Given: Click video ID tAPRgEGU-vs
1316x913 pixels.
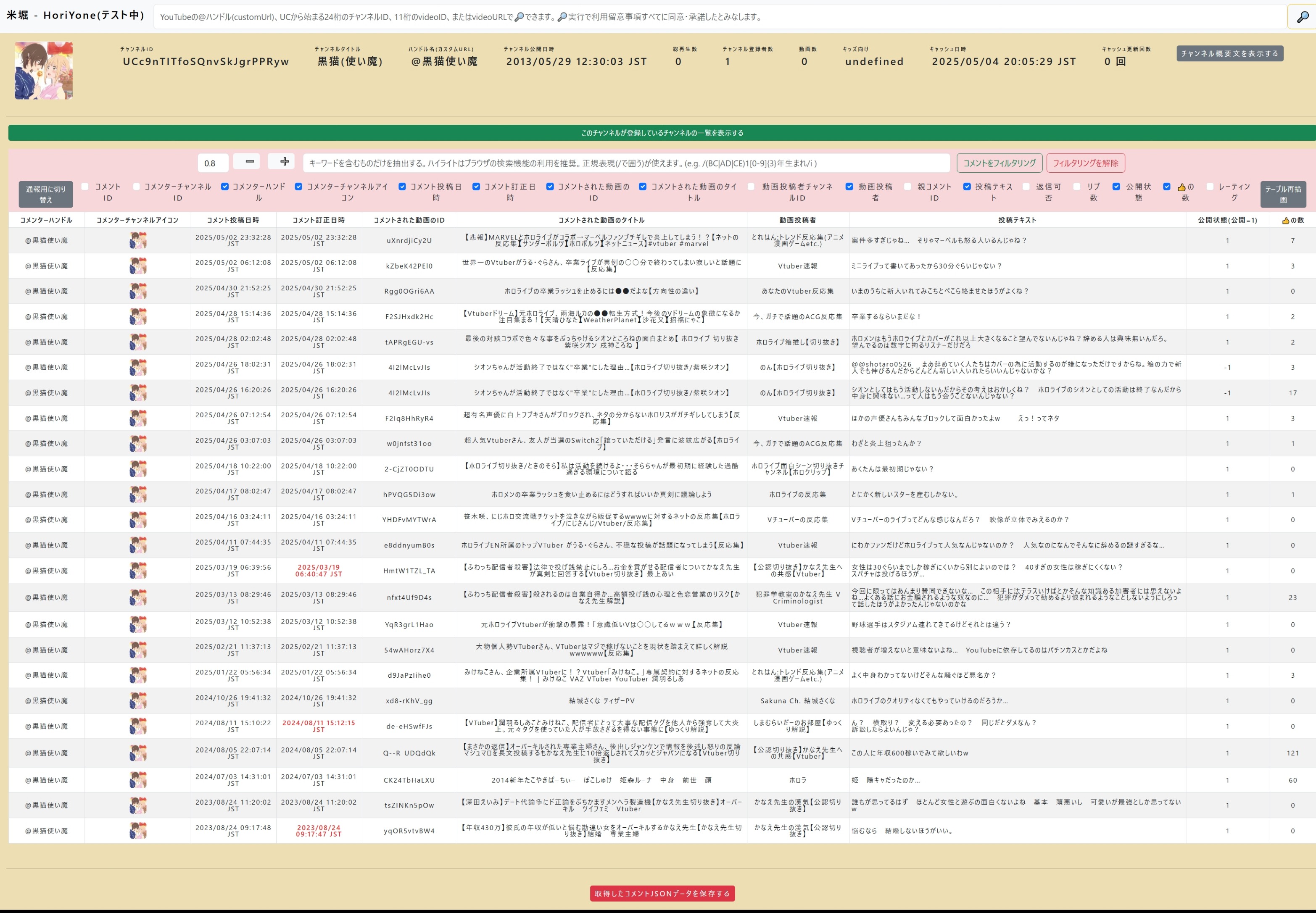Looking at the screenshot, I should 409,342.
